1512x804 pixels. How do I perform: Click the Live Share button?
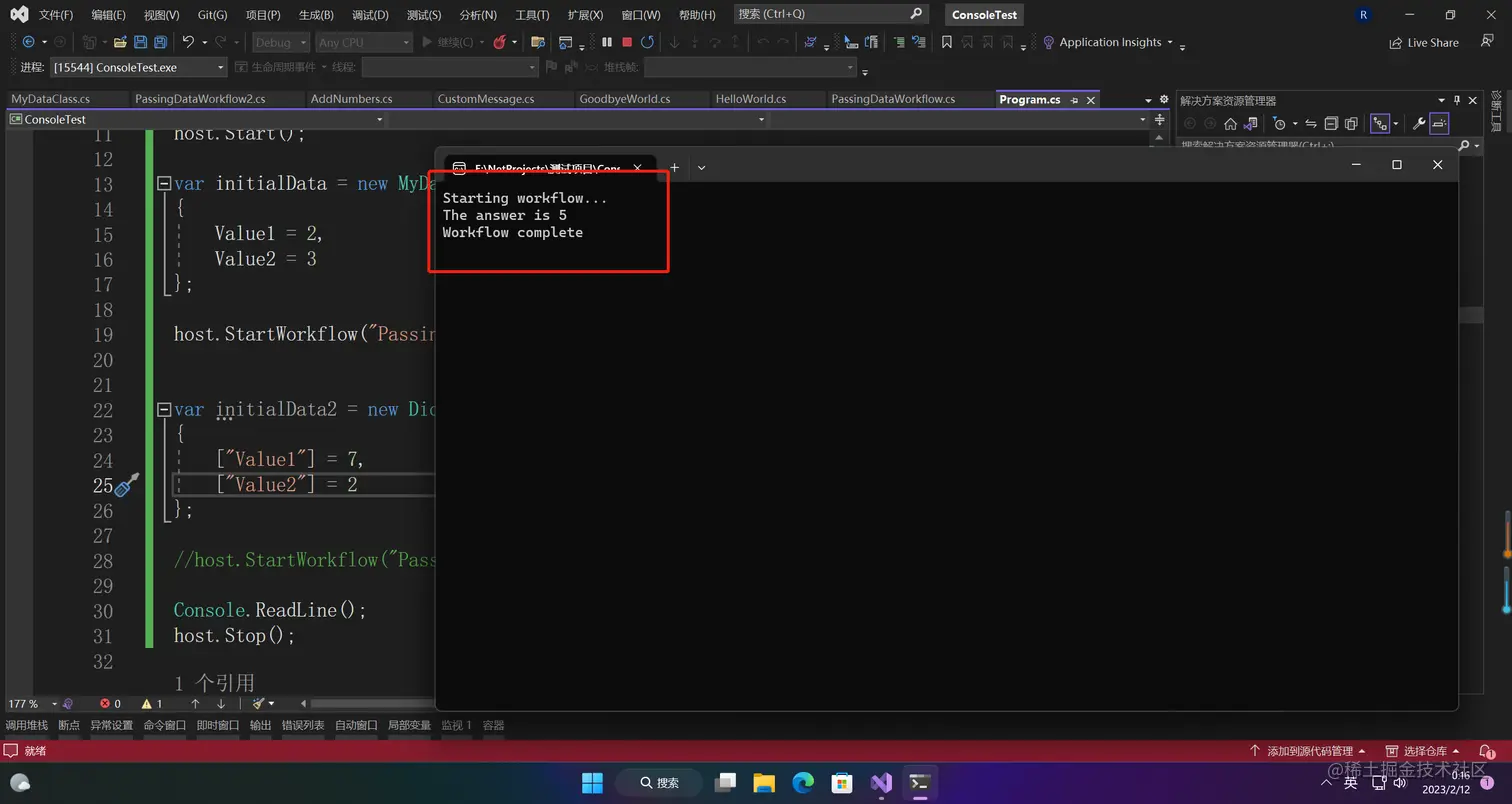[x=1424, y=43]
